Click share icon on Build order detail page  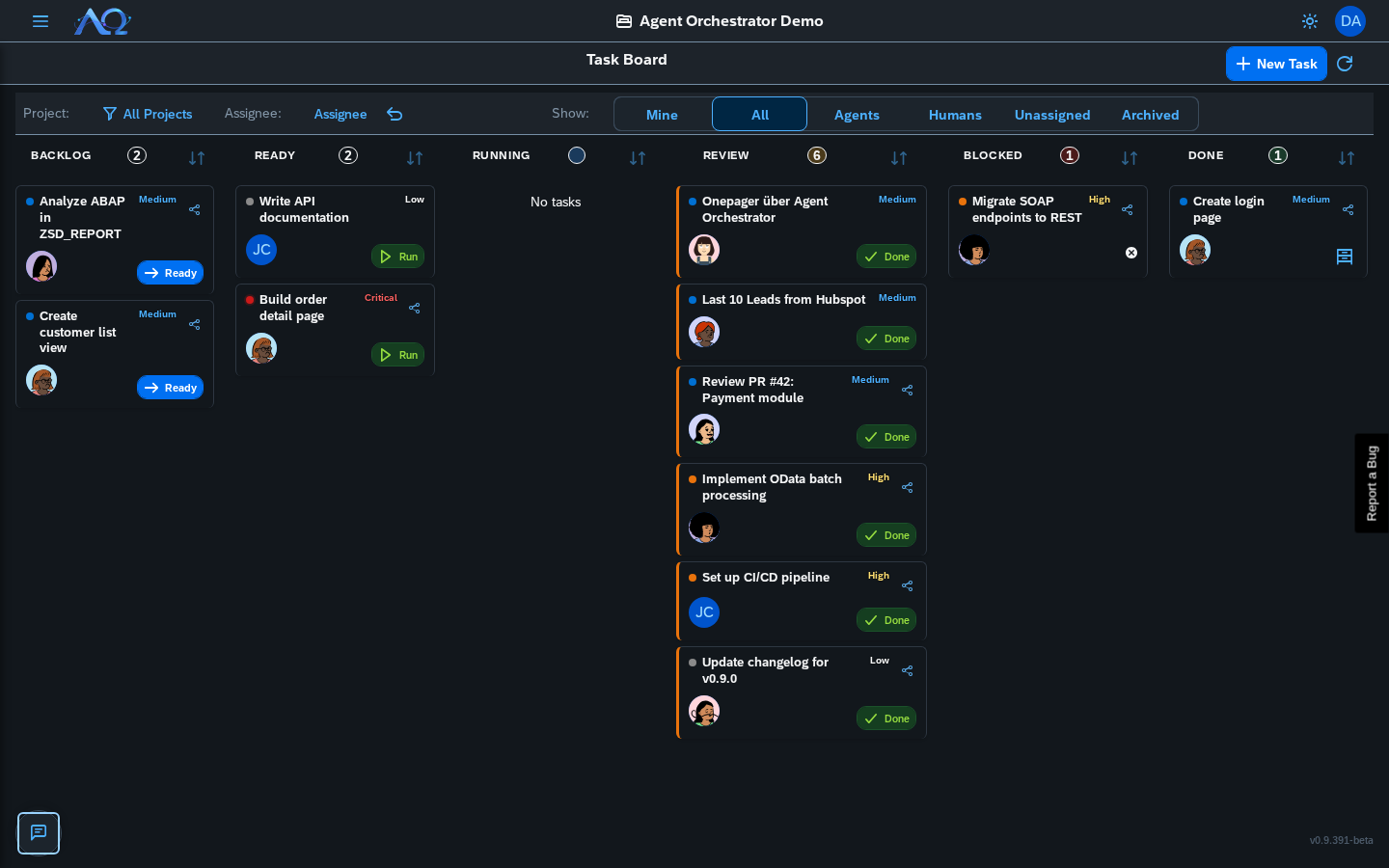(x=415, y=308)
